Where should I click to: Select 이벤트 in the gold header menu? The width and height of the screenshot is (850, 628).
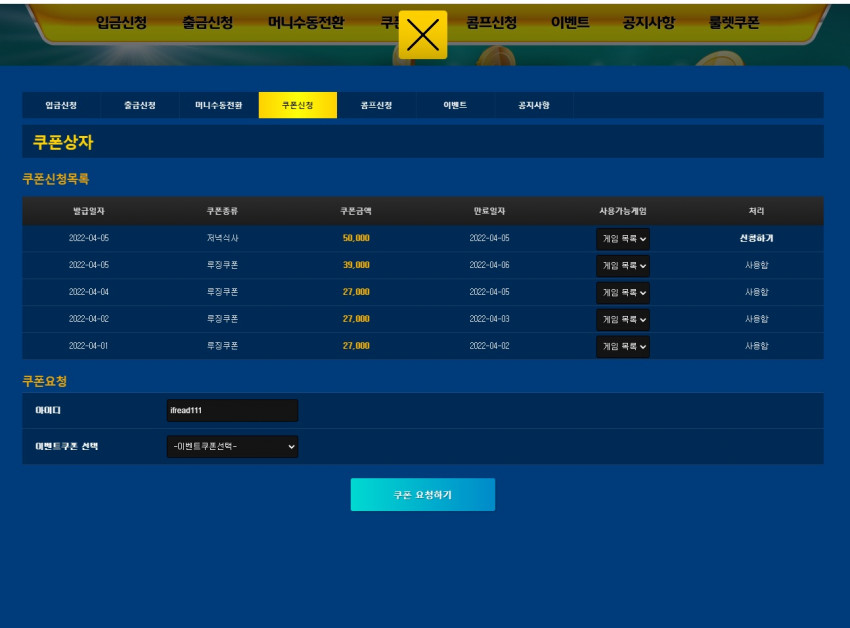pos(570,23)
